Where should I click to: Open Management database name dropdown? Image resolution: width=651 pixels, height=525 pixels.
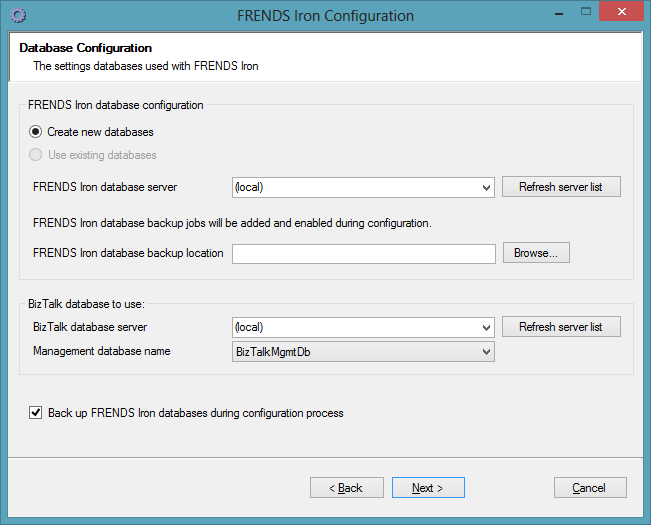(x=363, y=352)
